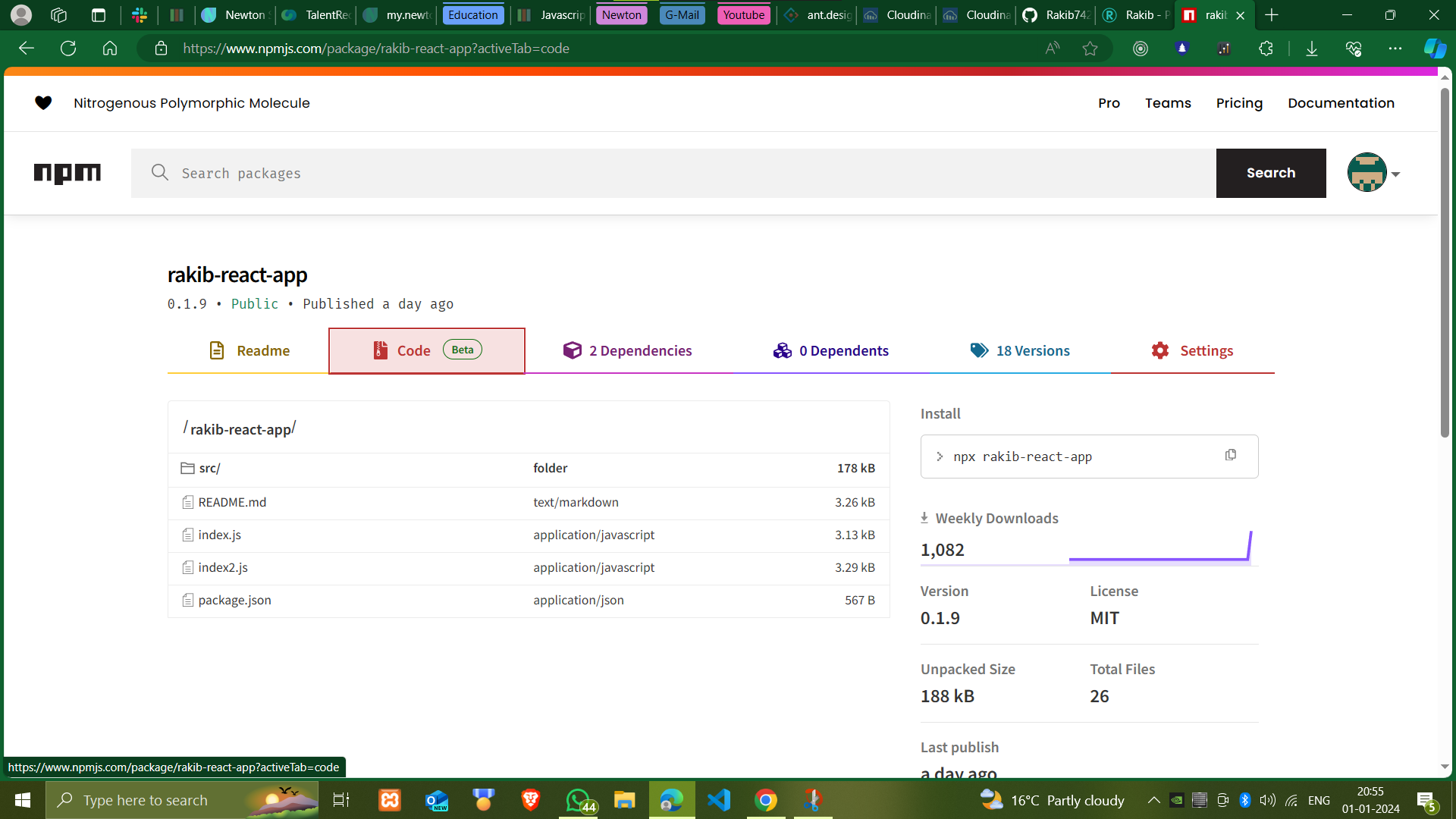Image resolution: width=1456 pixels, height=819 pixels.
Task: Open the Teams link
Action: point(1168,103)
